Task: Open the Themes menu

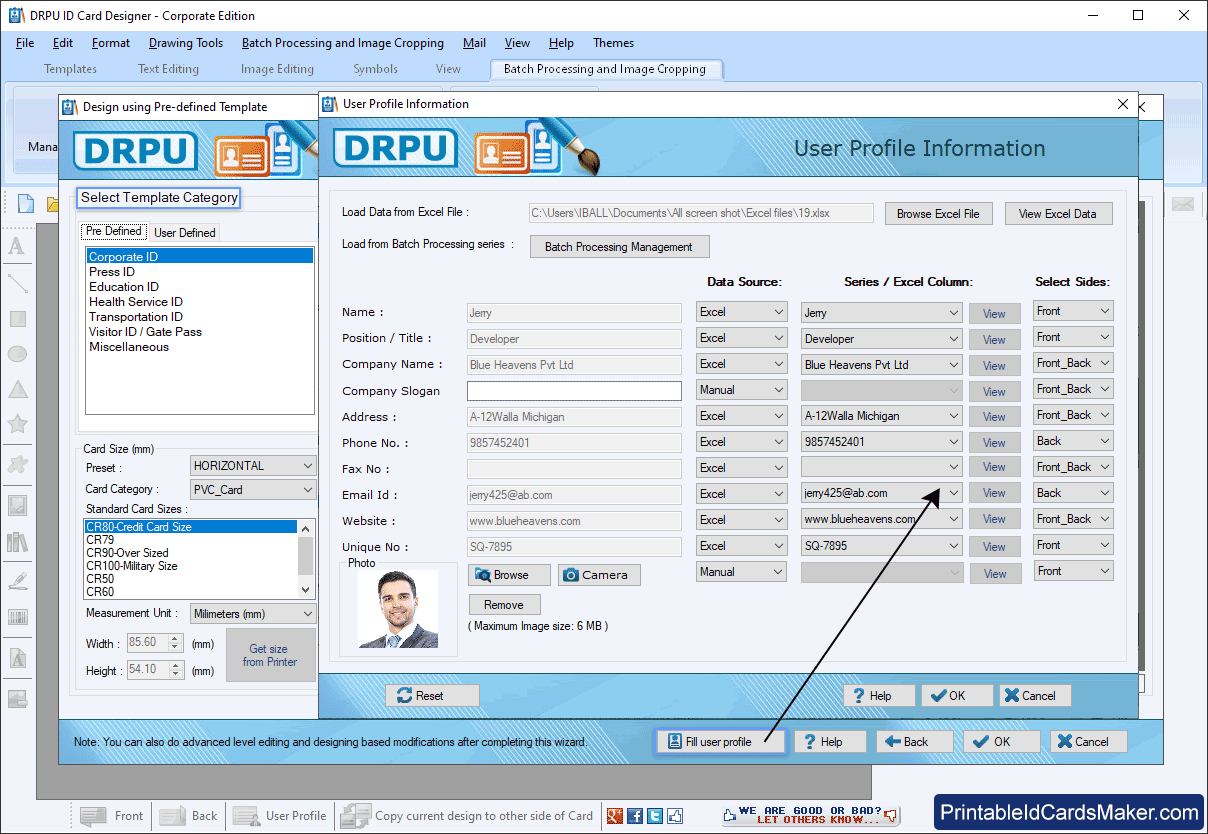Action: (x=613, y=43)
